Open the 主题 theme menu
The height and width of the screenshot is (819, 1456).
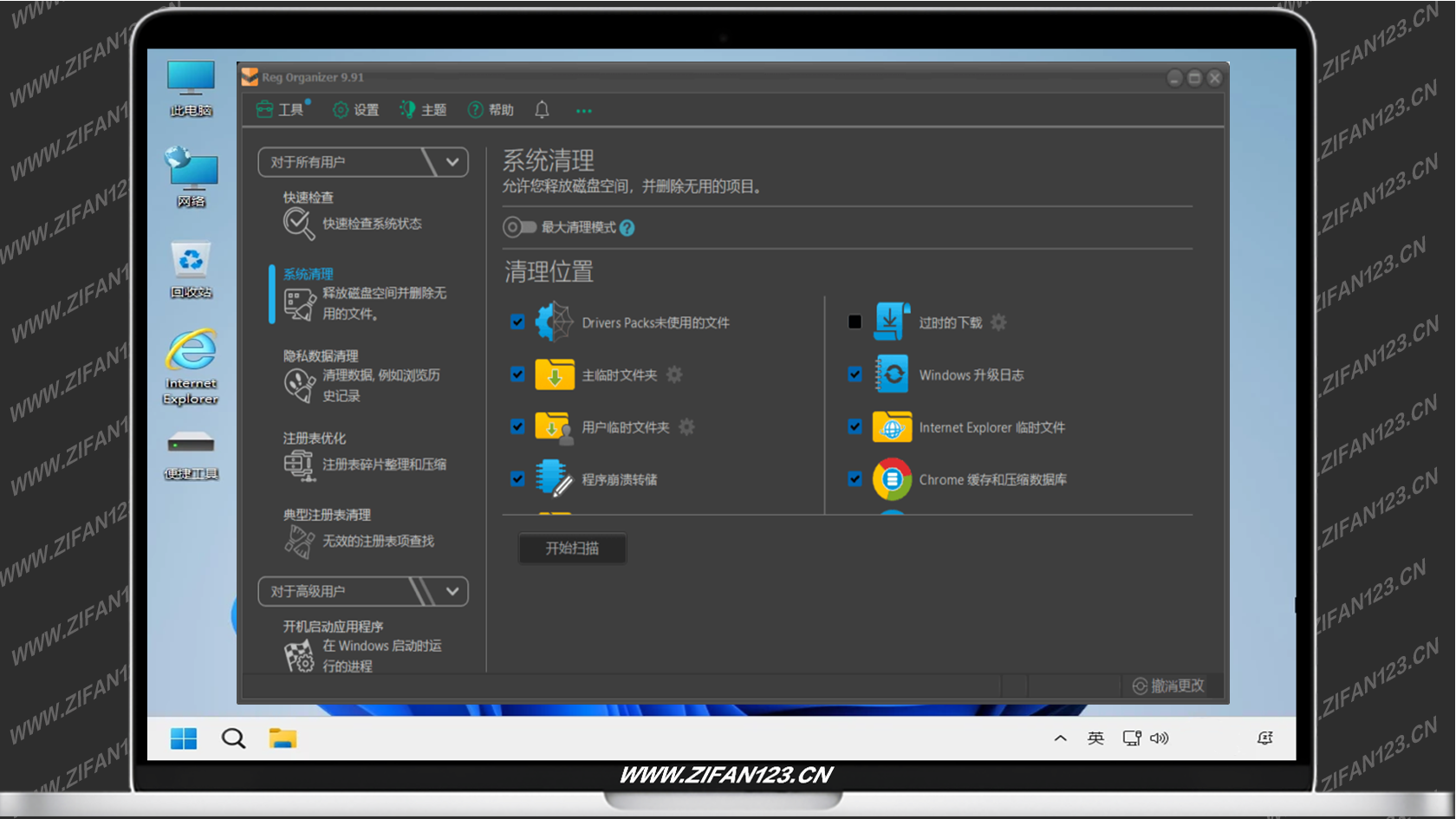pos(423,110)
